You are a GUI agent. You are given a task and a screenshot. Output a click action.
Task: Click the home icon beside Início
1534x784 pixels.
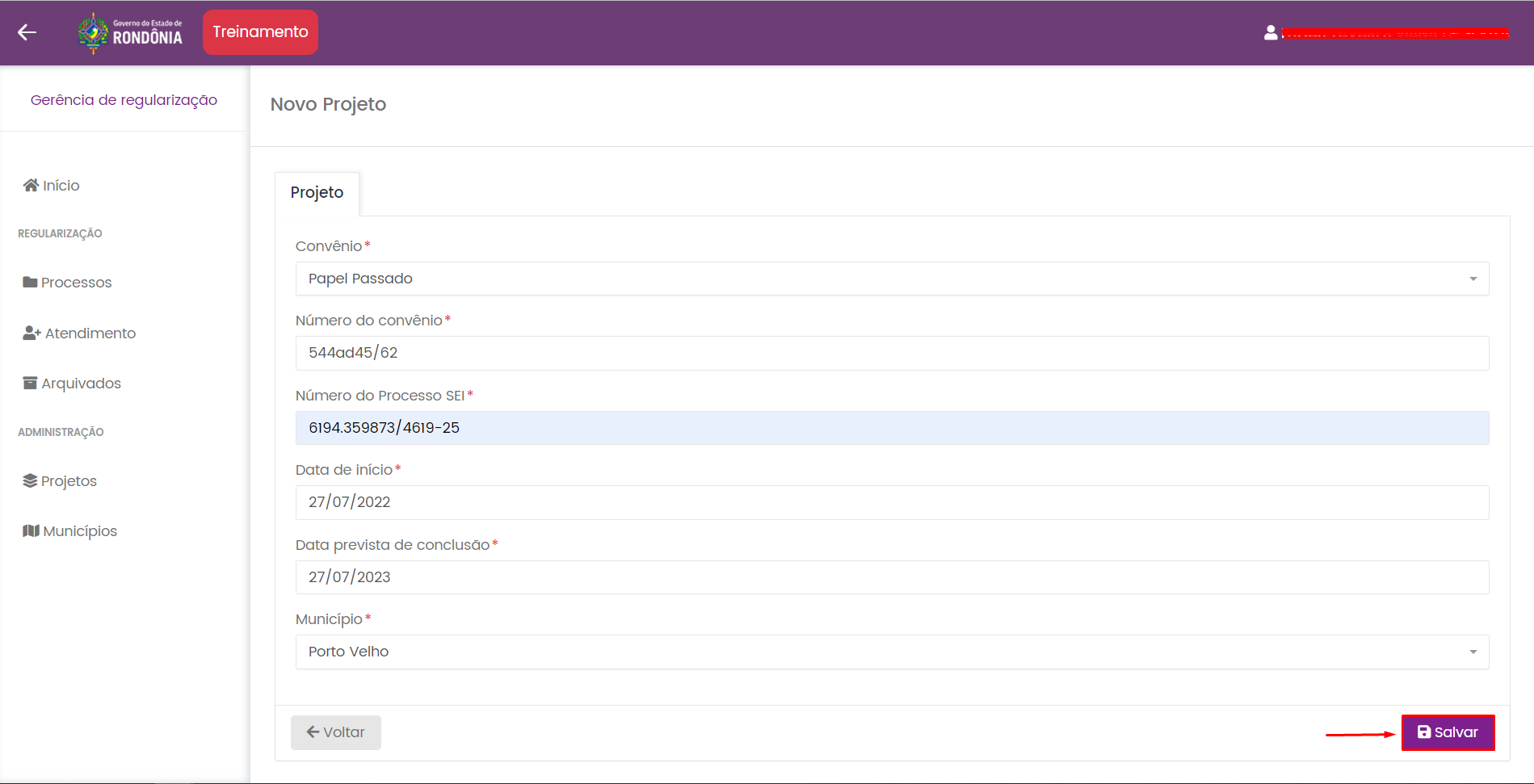[31, 186]
